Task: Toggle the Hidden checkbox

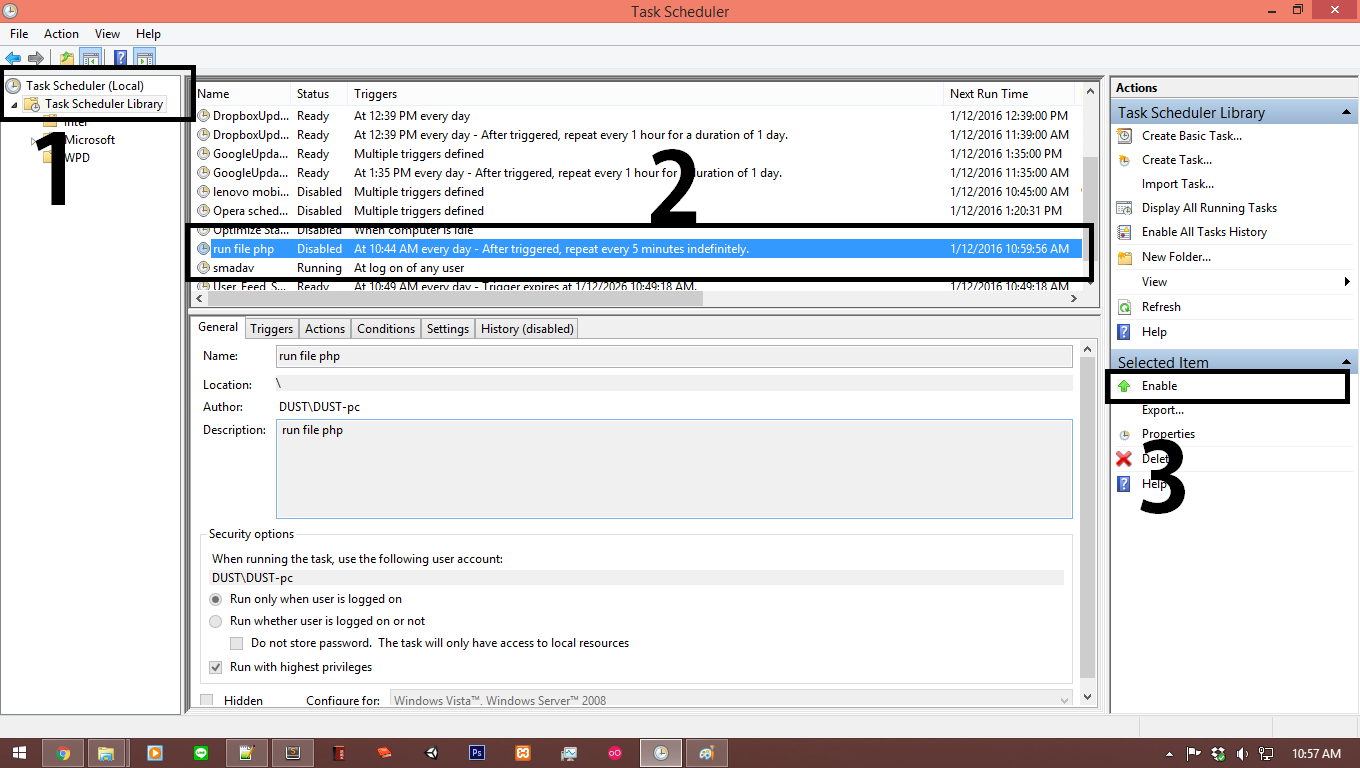Action: (207, 700)
